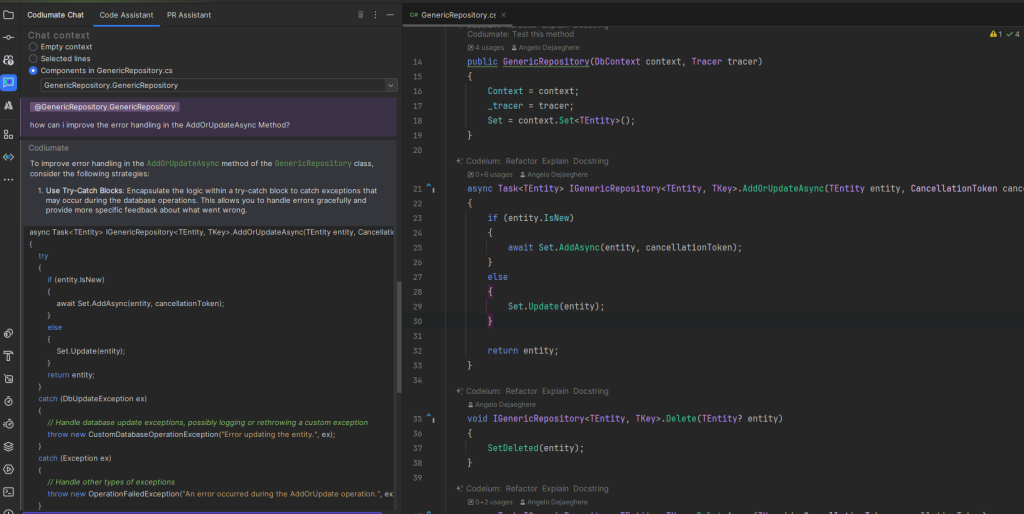Image resolution: width=1024 pixels, height=514 pixels.
Task: Clear chat with the trash icon
Action: pos(360,14)
